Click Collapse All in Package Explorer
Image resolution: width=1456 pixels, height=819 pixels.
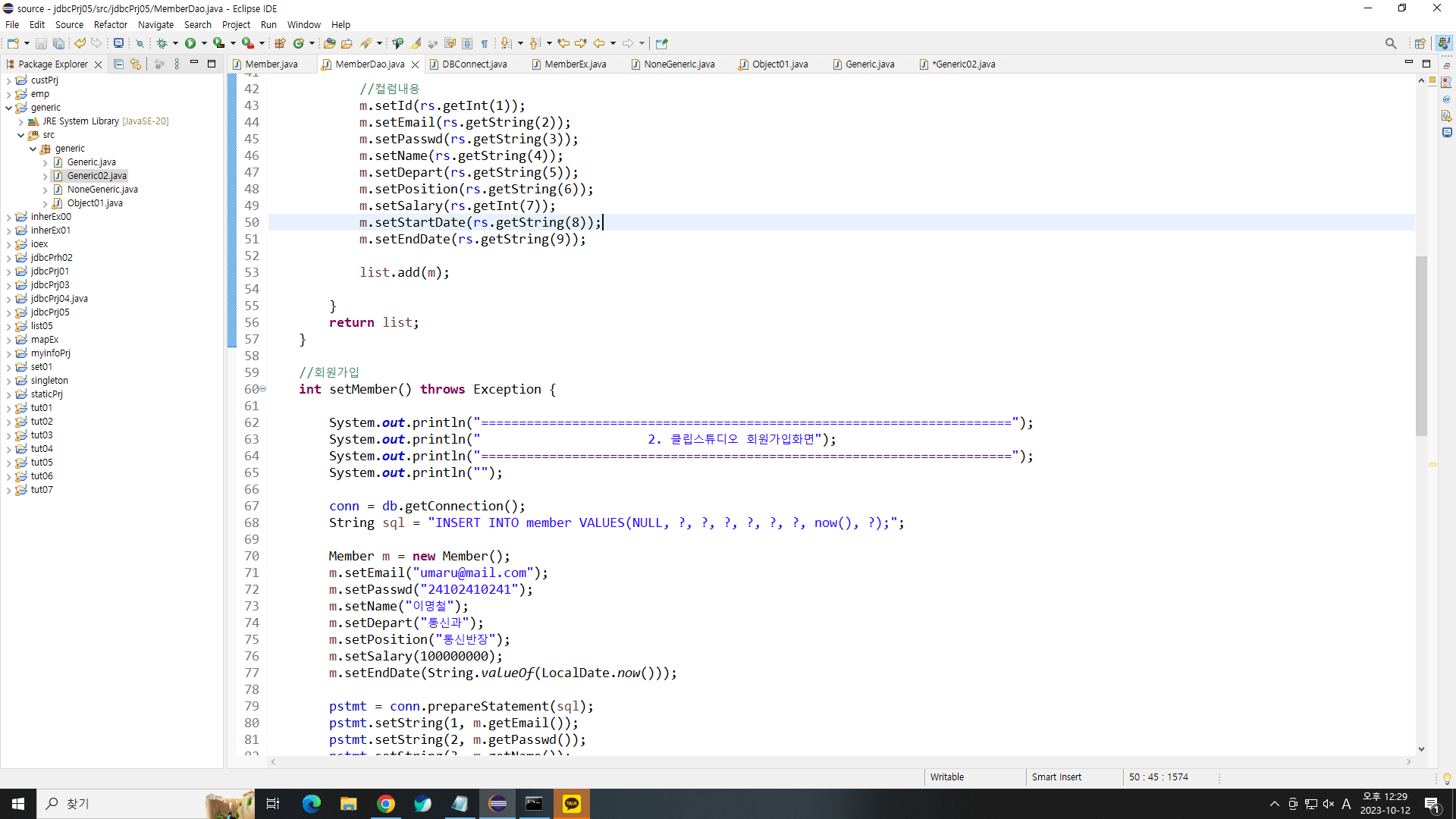point(118,64)
